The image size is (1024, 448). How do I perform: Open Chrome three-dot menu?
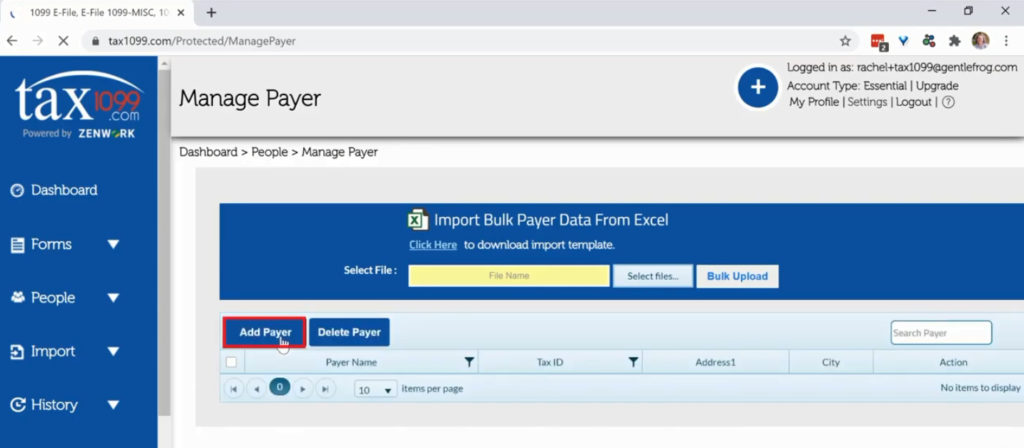(x=1006, y=41)
